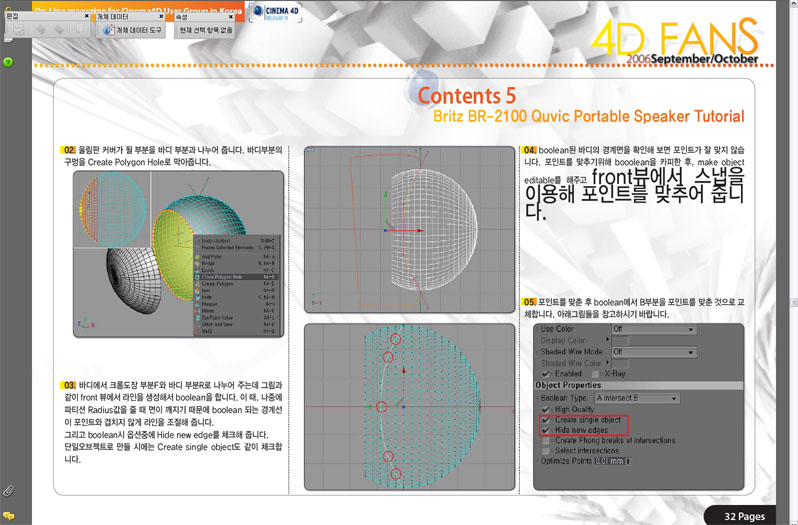Click the step 04 number marker

coord(529,150)
